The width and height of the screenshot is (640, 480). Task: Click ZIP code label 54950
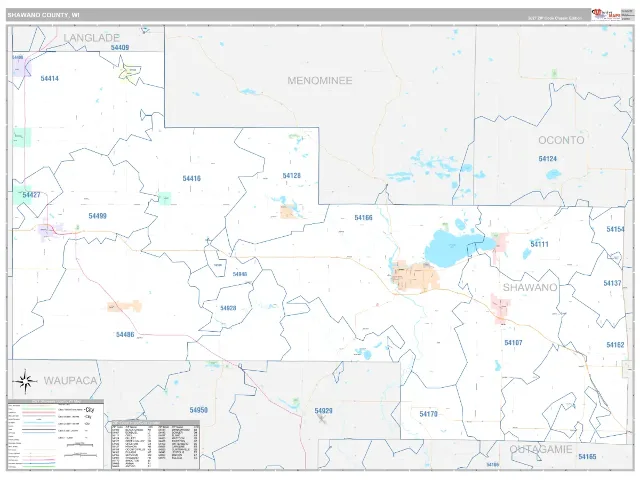tap(198, 410)
